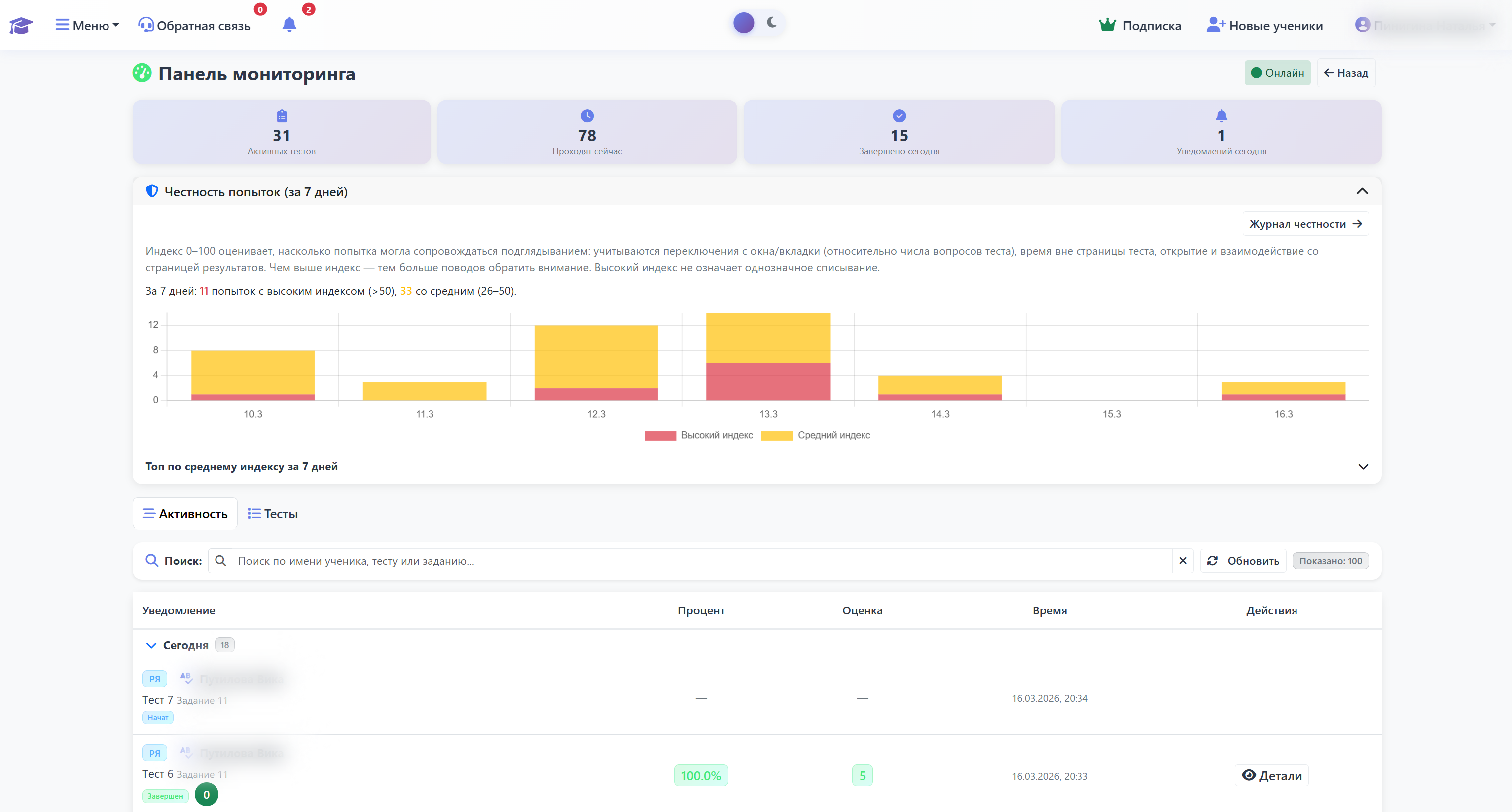Click the Панель мониторинга dashboard icon

(x=141, y=73)
